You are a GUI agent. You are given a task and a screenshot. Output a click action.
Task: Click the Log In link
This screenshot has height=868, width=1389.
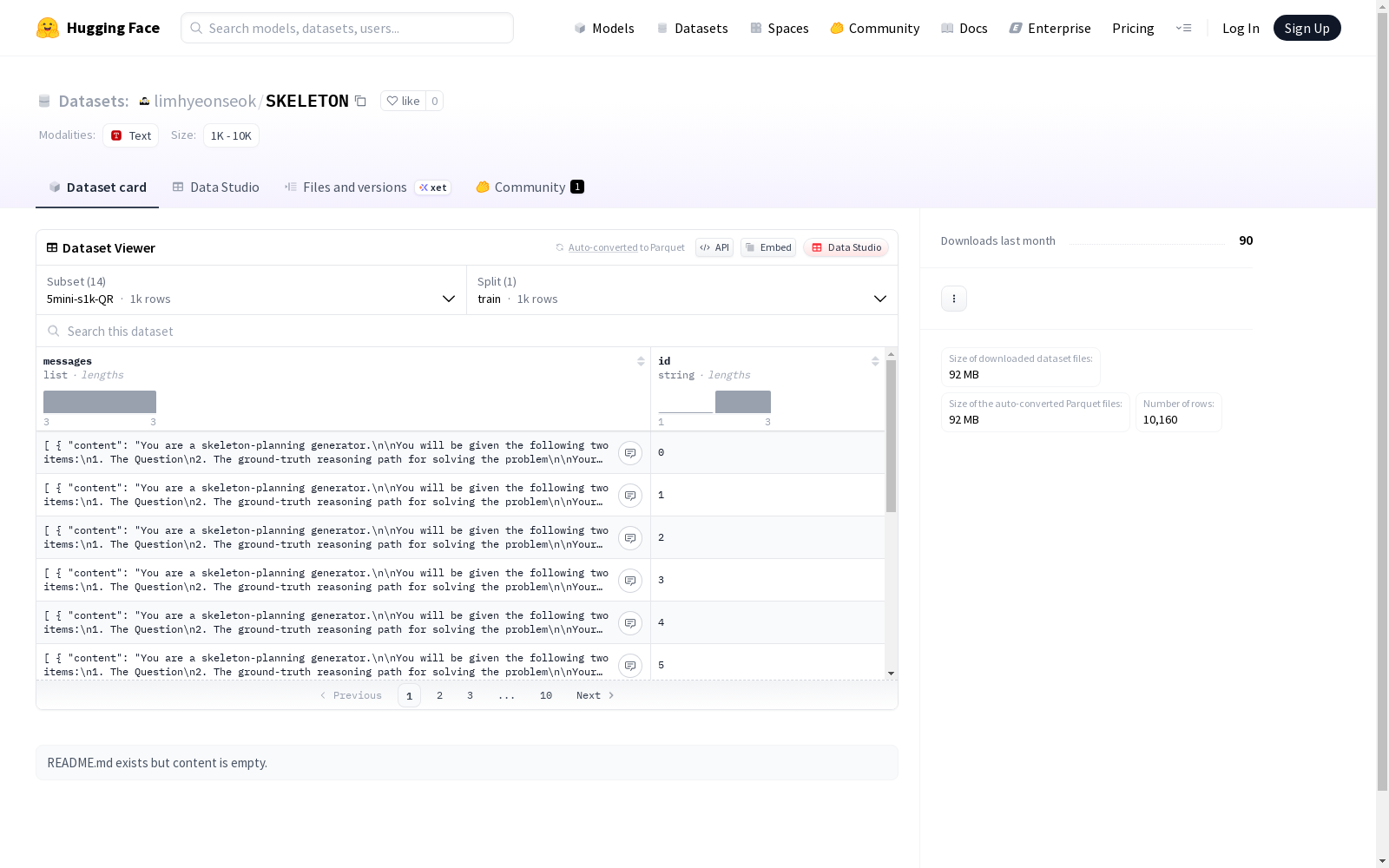pyautogui.click(x=1241, y=28)
